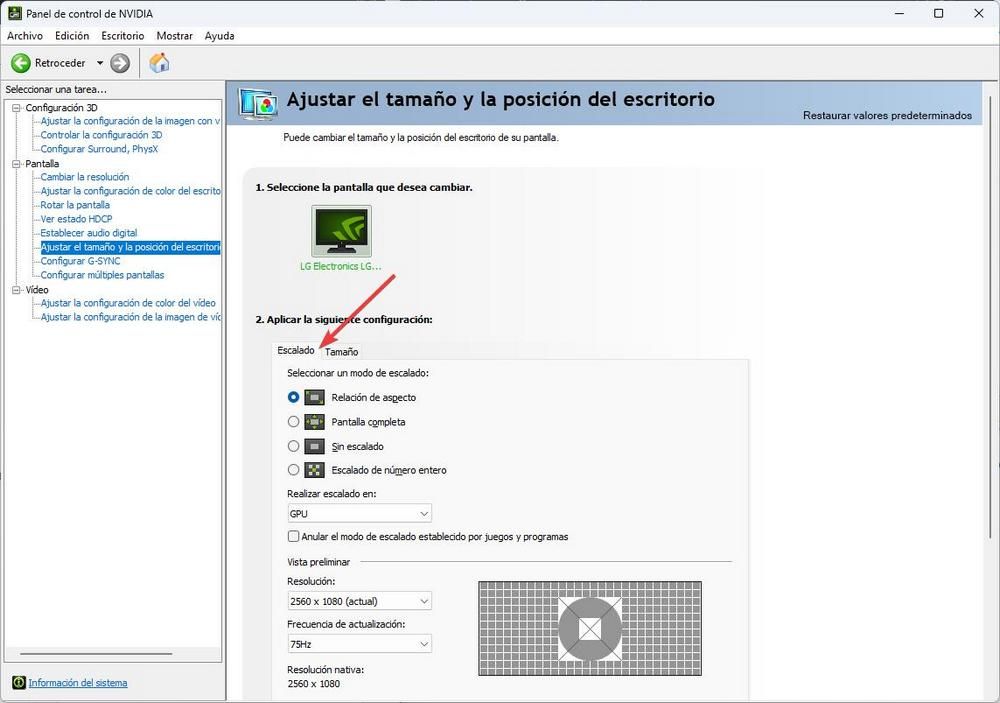Open the Archivo menu
The width and height of the screenshot is (1000, 703).
click(x=25, y=36)
